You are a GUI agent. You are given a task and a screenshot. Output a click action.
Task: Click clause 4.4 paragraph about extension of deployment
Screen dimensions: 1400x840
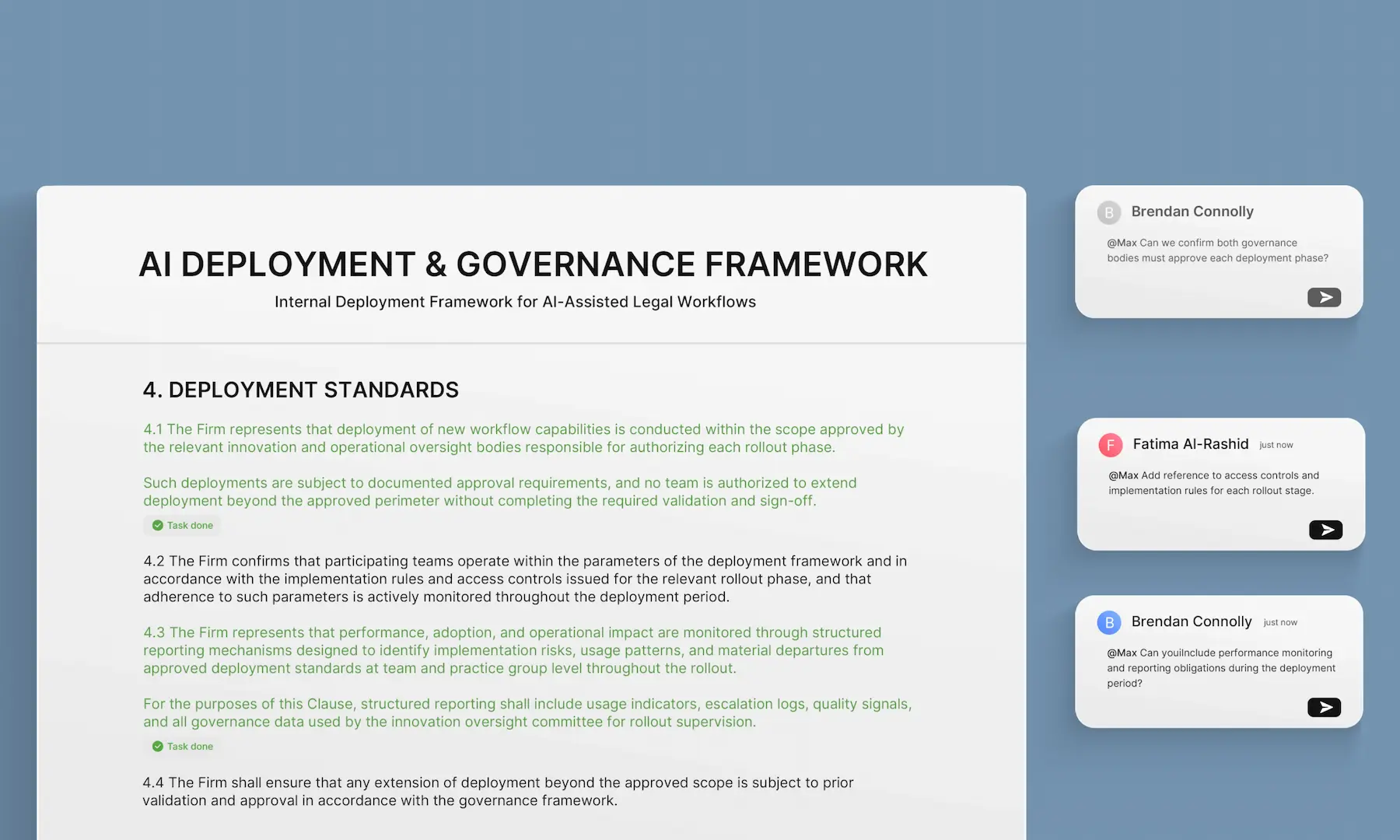pos(498,791)
